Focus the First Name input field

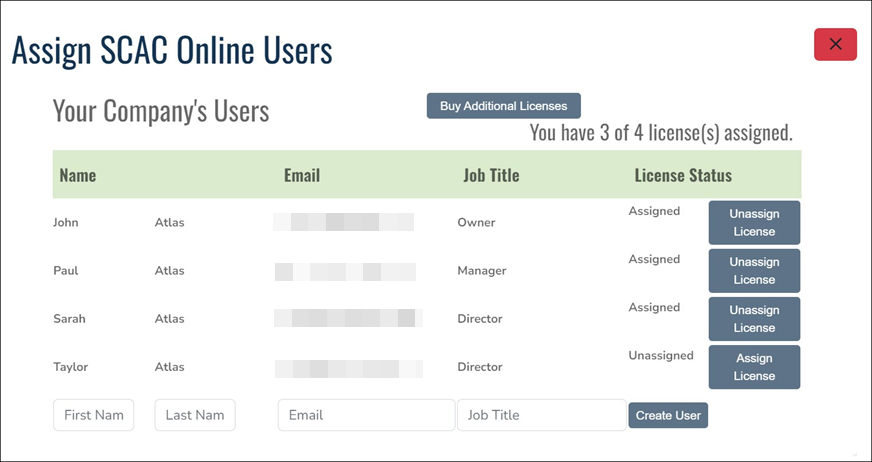click(93, 415)
